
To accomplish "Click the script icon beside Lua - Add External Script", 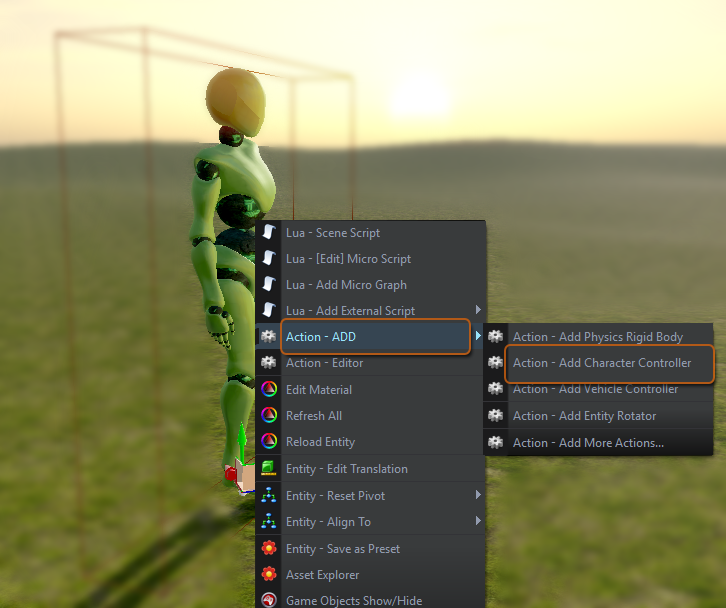I will [269, 310].
